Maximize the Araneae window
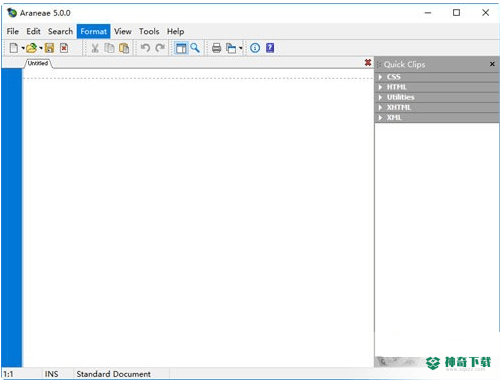This screenshot has height=381, width=500. pos(456,13)
